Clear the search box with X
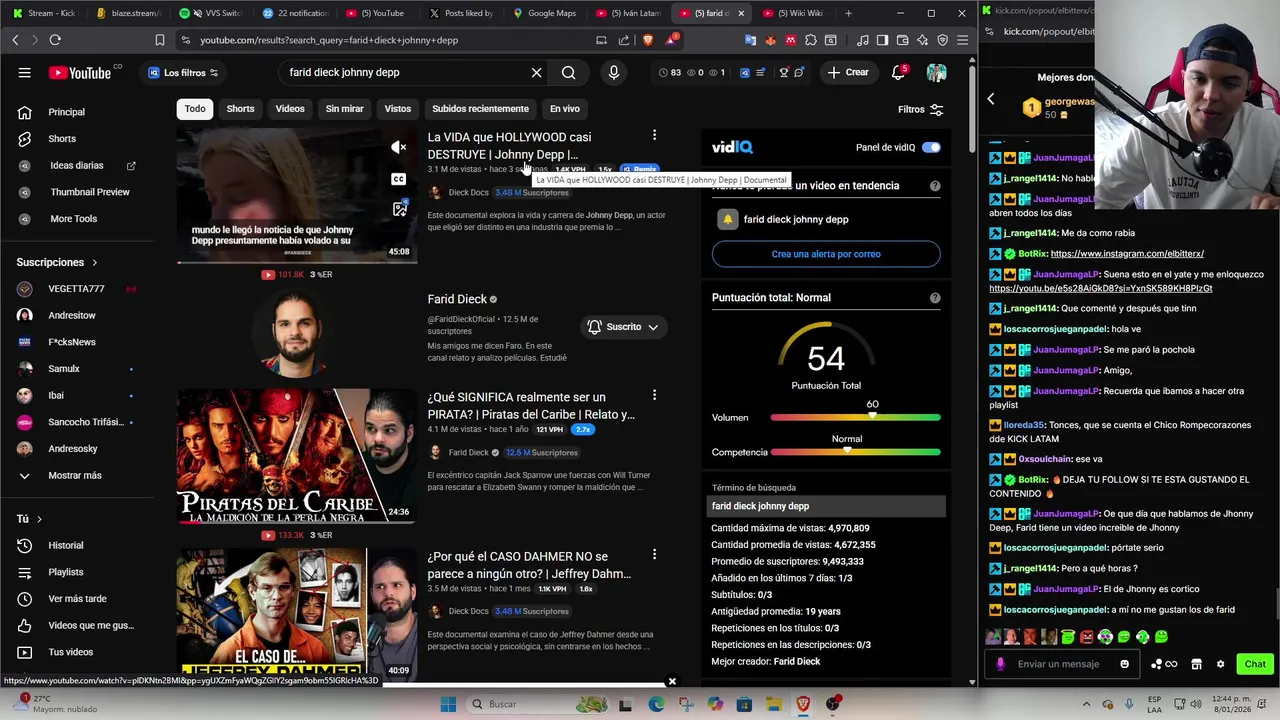This screenshot has width=1280, height=720. click(536, 72)
